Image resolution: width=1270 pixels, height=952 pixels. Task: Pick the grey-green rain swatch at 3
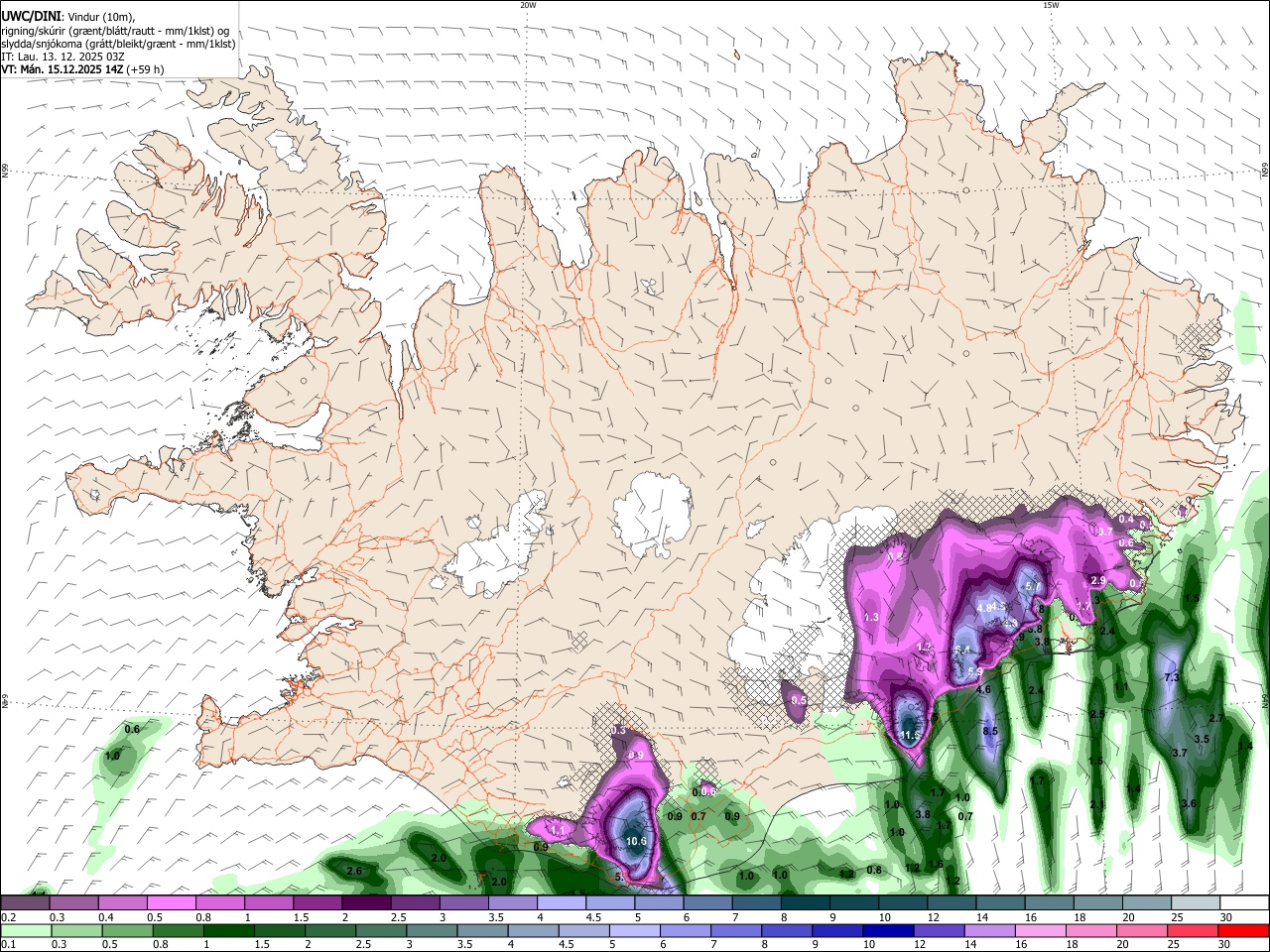click(x=432, y=930)
